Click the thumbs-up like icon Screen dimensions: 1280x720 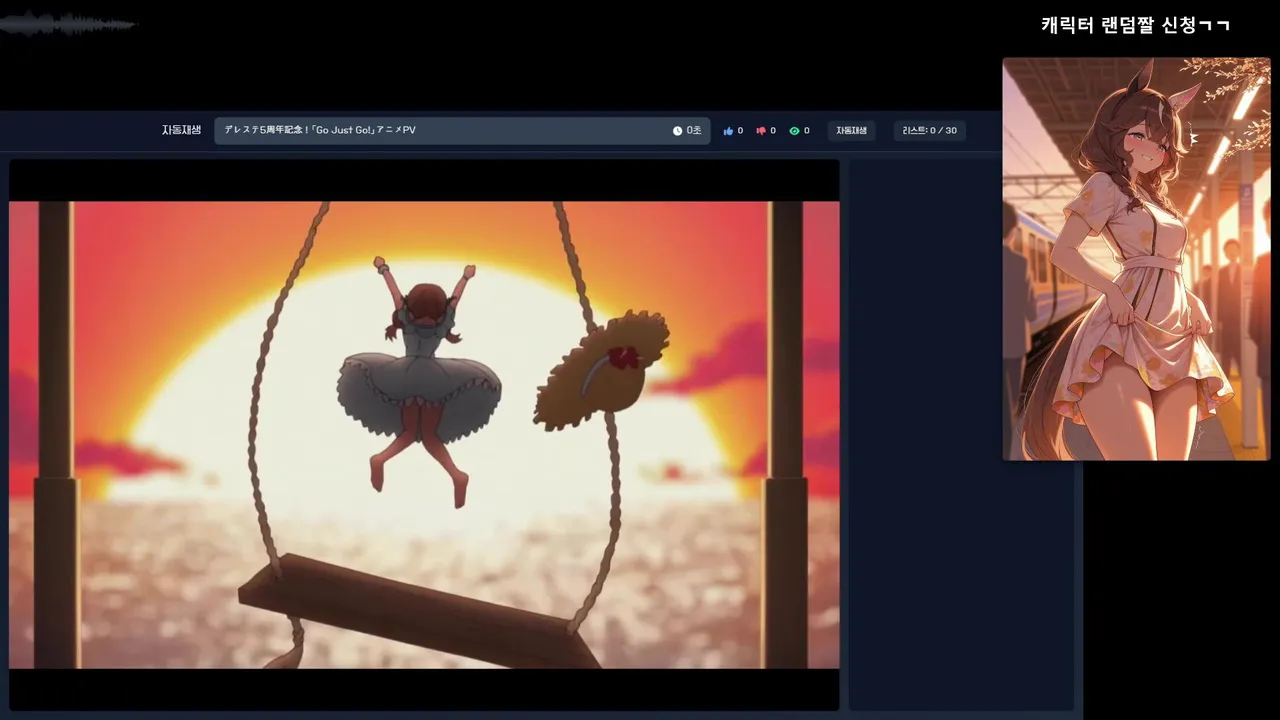pos(728,131)
